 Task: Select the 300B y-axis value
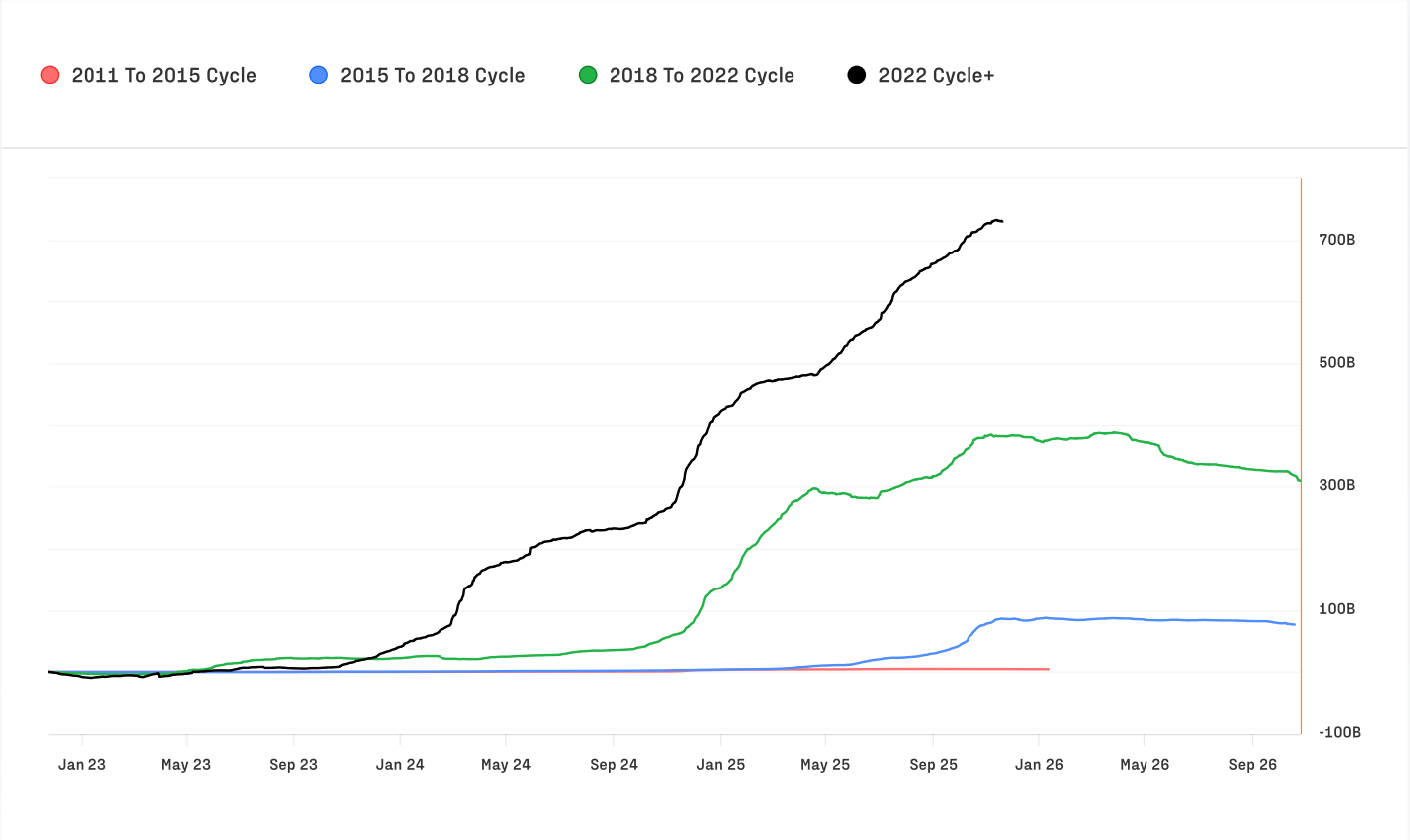pyautogui.click(x=1336, y=485)
